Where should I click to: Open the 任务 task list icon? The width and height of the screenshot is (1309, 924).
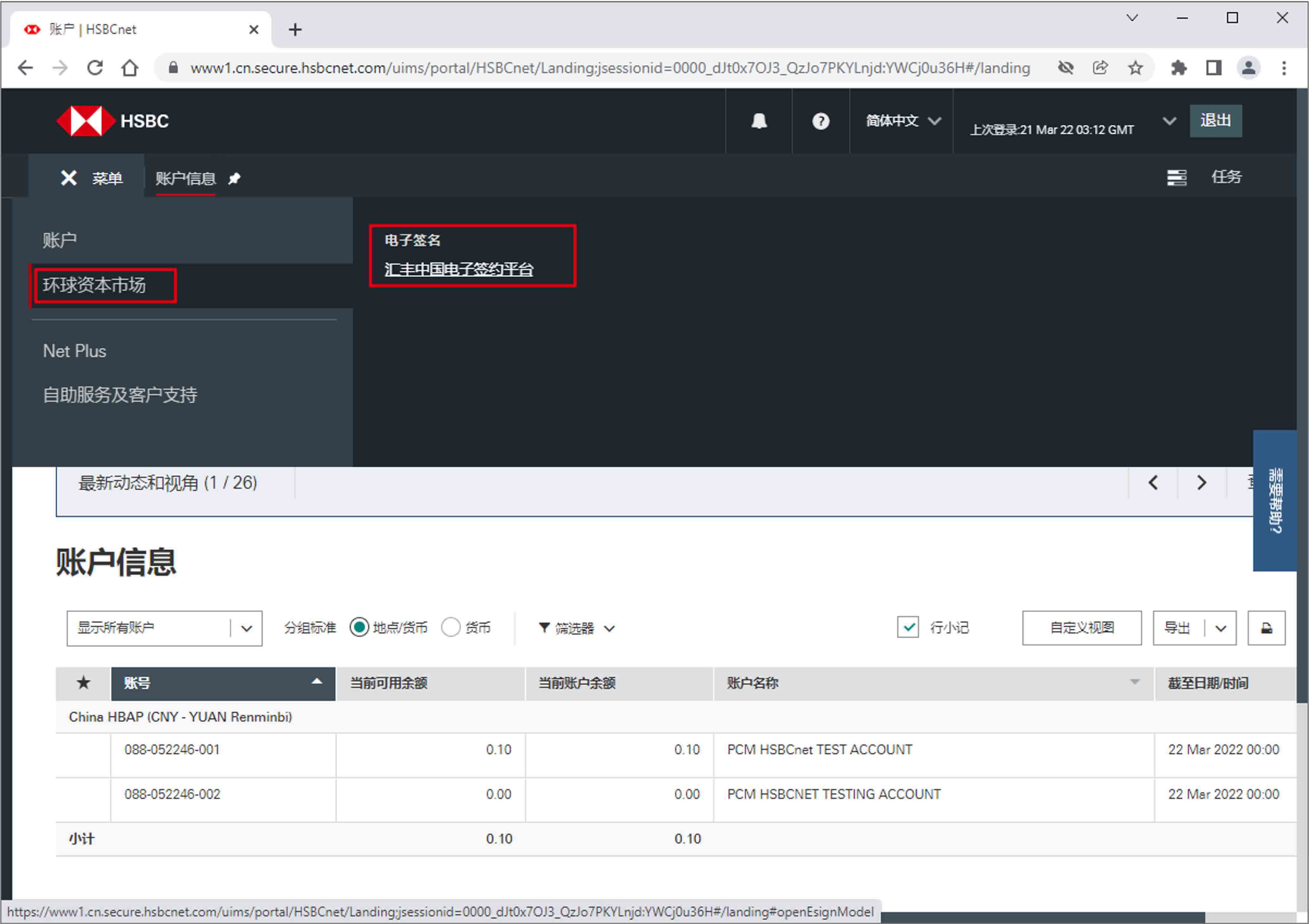[x=1176, y=178]
